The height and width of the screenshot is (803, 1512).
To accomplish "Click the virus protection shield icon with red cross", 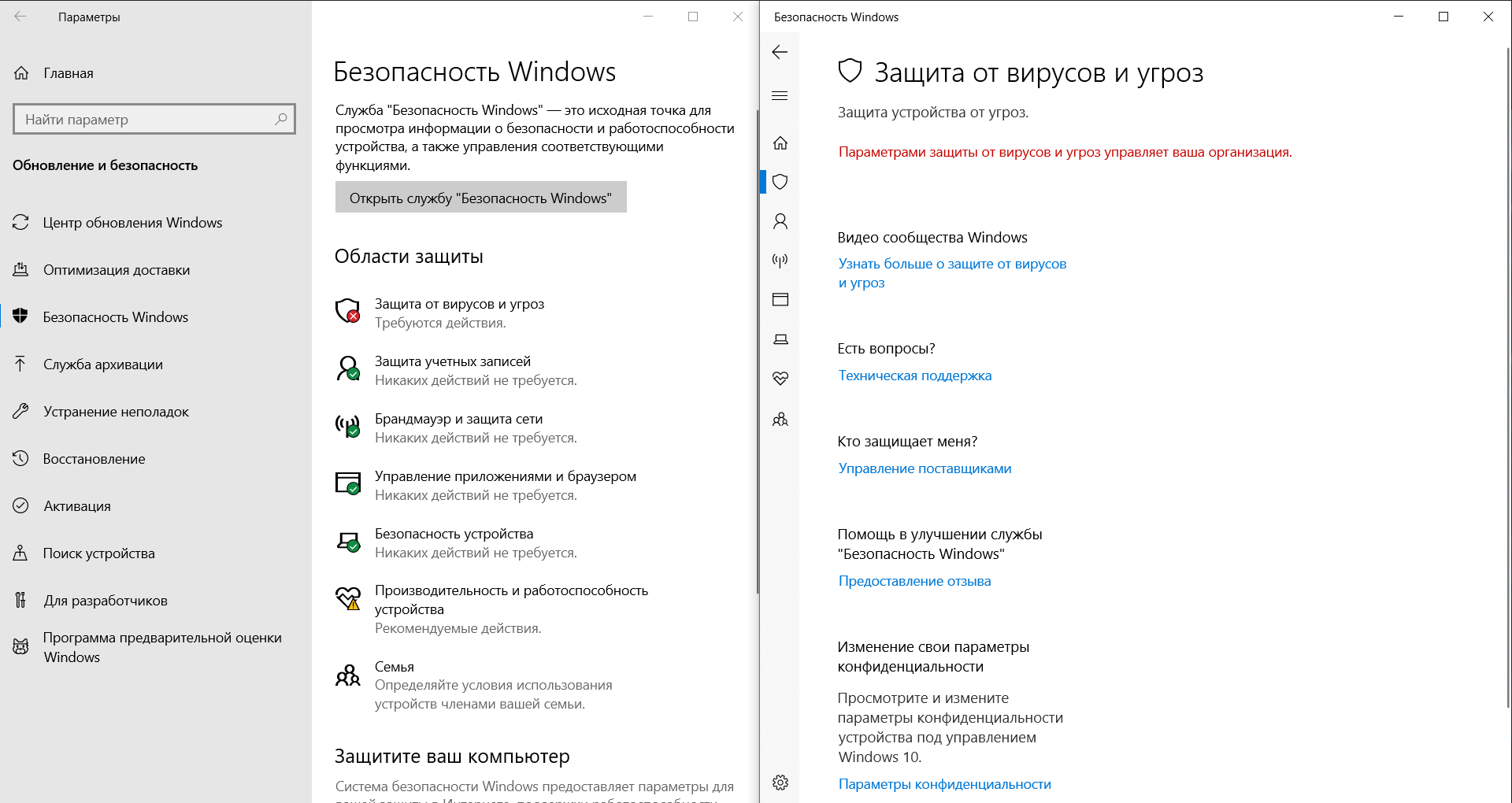I will coord(347,311).
